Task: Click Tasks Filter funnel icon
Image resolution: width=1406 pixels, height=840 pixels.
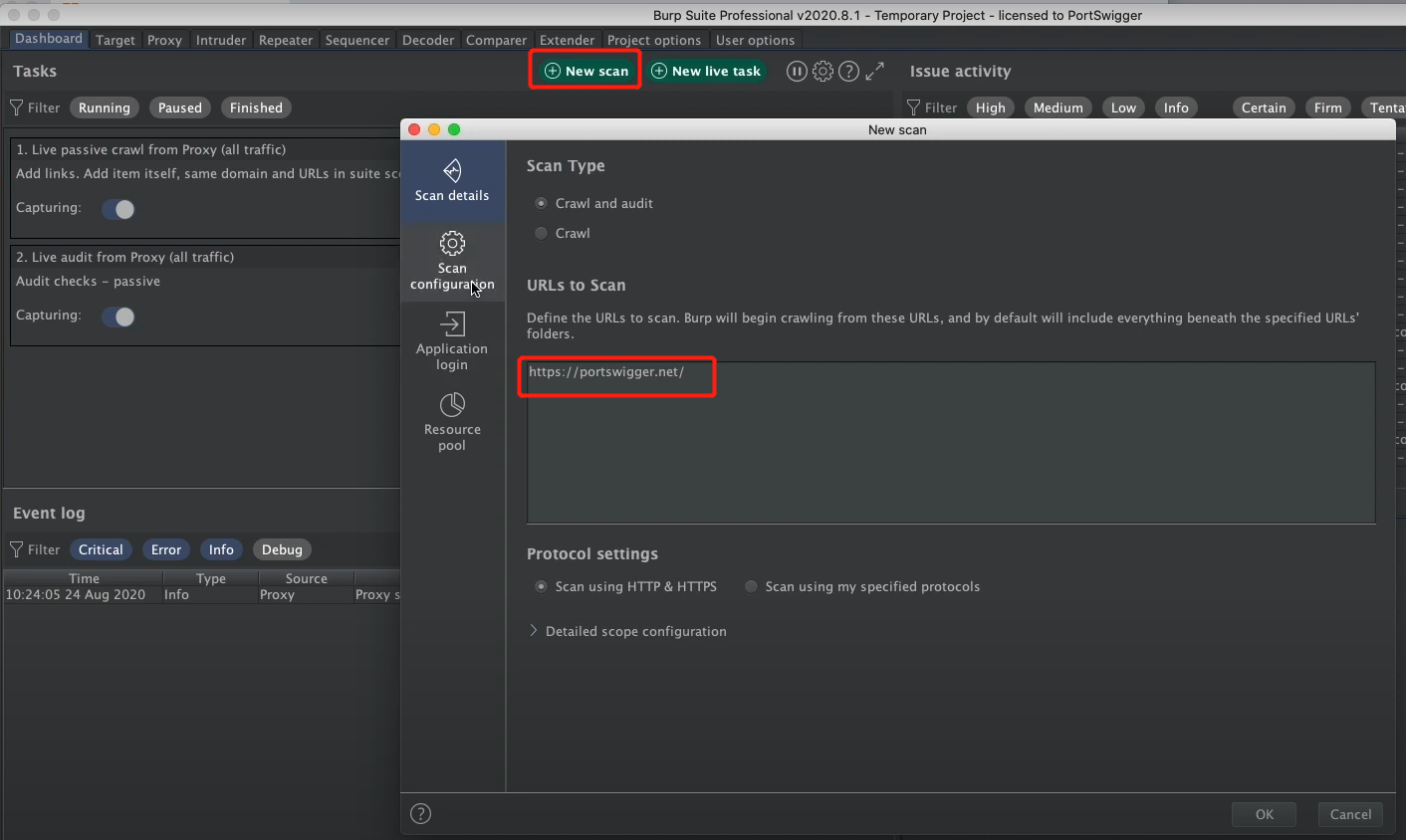Action: (x=17, y=107)
